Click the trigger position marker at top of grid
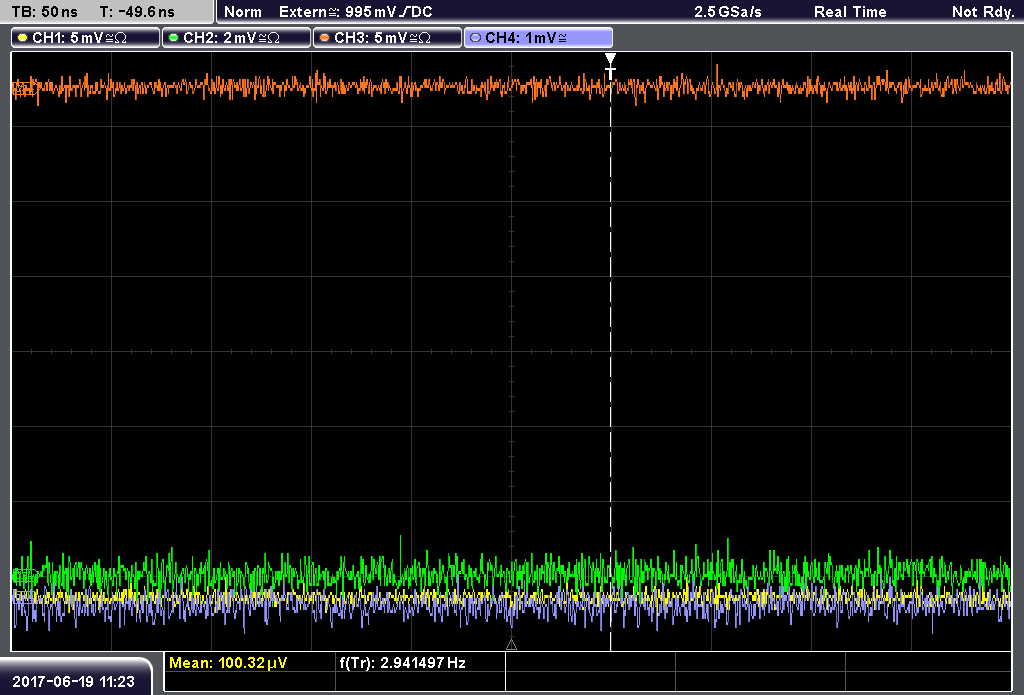 [611, 66]
